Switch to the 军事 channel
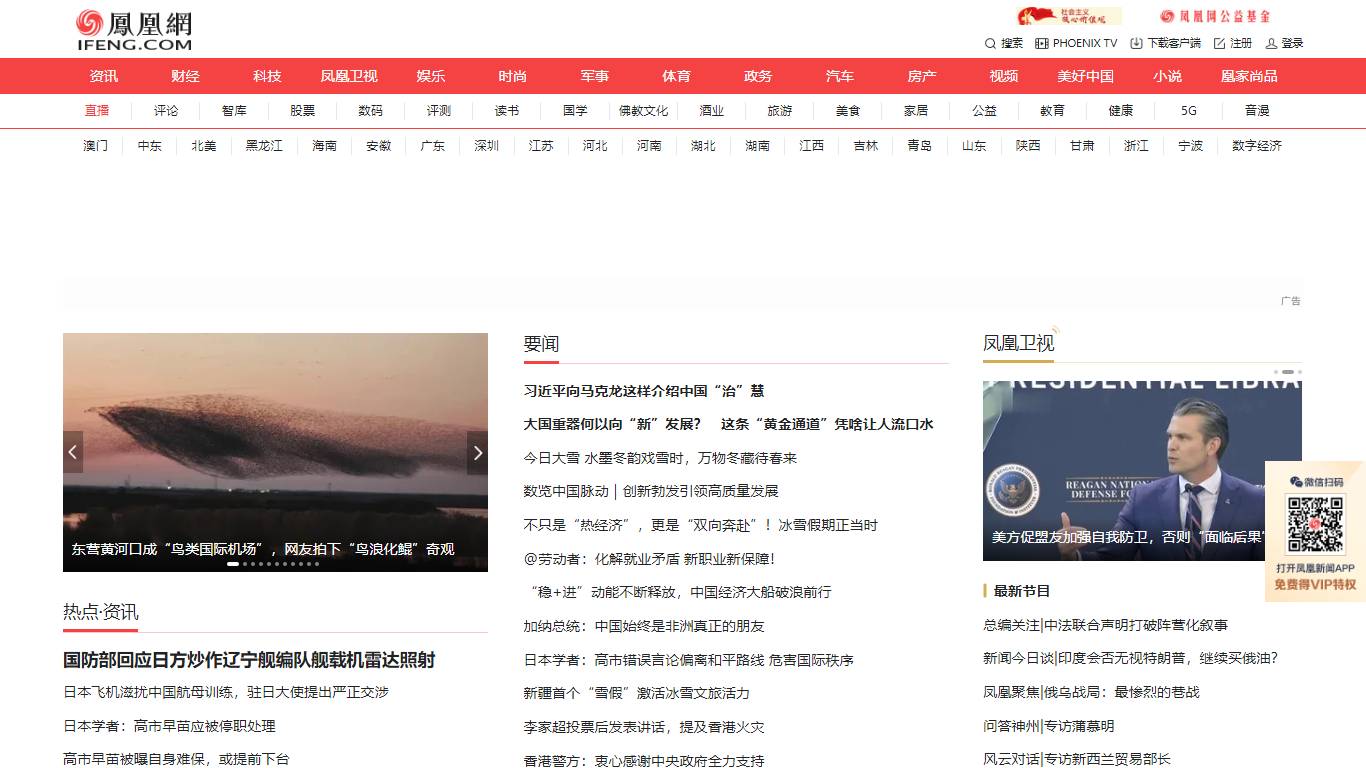1366x768 pixels. pyautogui.click(x=594, y=75)
